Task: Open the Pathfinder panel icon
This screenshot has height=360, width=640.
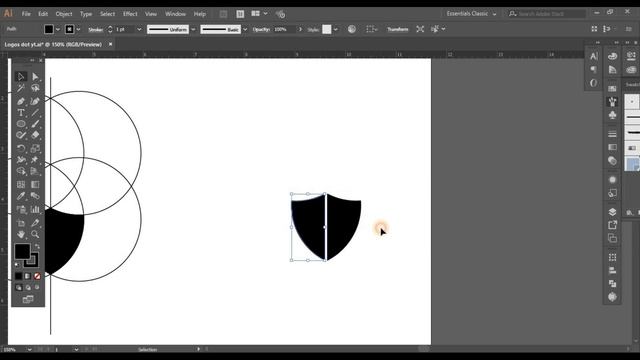Action: pyautogui.click(x=612, y=283)
